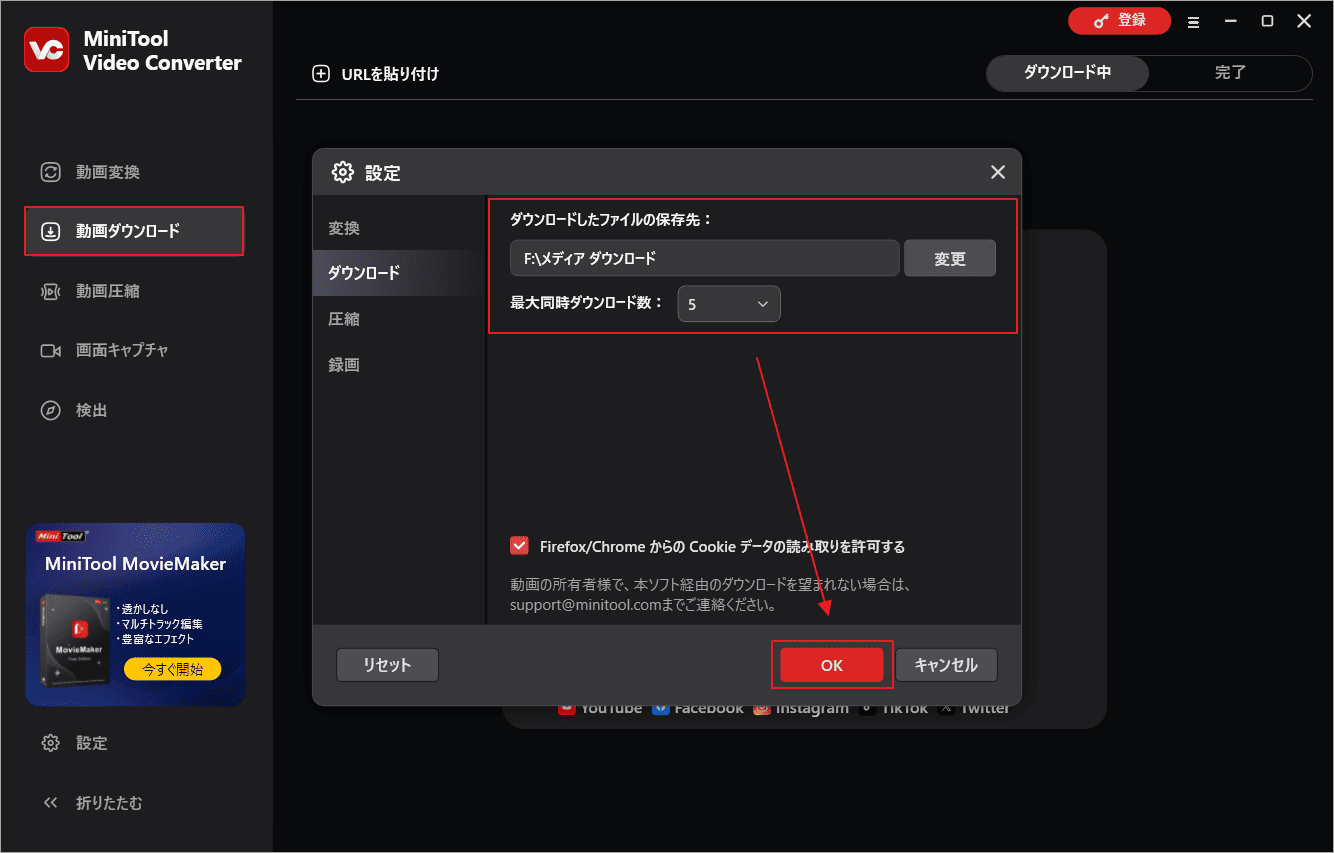Open 最大同時ダウンロード数 dropdown
Image resolution: width=1334 pixels, height=853 pixels.
(x=729, y=304)
